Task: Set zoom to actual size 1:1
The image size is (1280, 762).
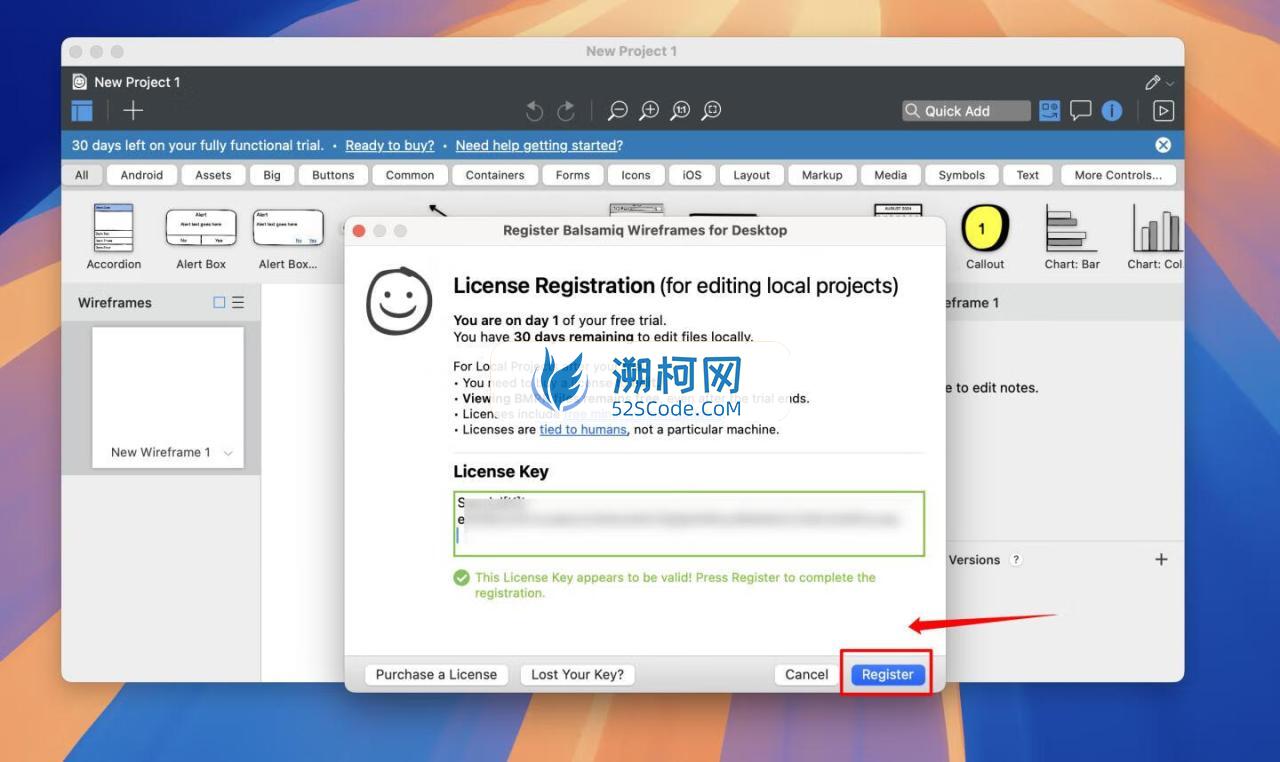Action: pyautogui.click(x=681, y=111)
